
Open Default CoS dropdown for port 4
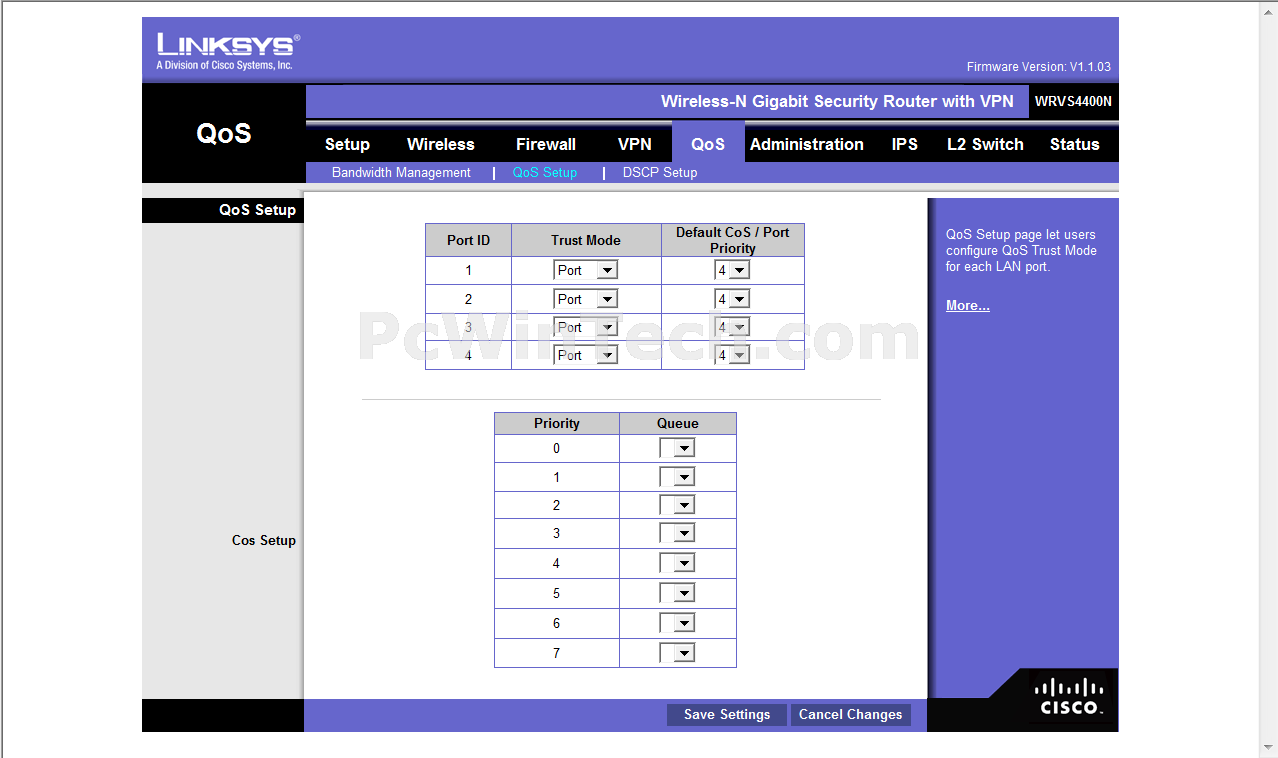click(x=732, y=355)
